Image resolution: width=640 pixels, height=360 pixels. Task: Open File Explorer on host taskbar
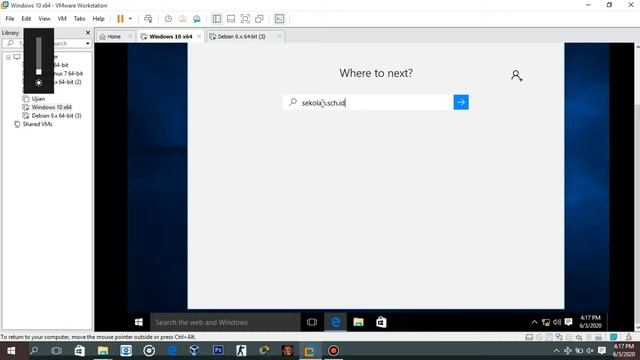point(103,351)
